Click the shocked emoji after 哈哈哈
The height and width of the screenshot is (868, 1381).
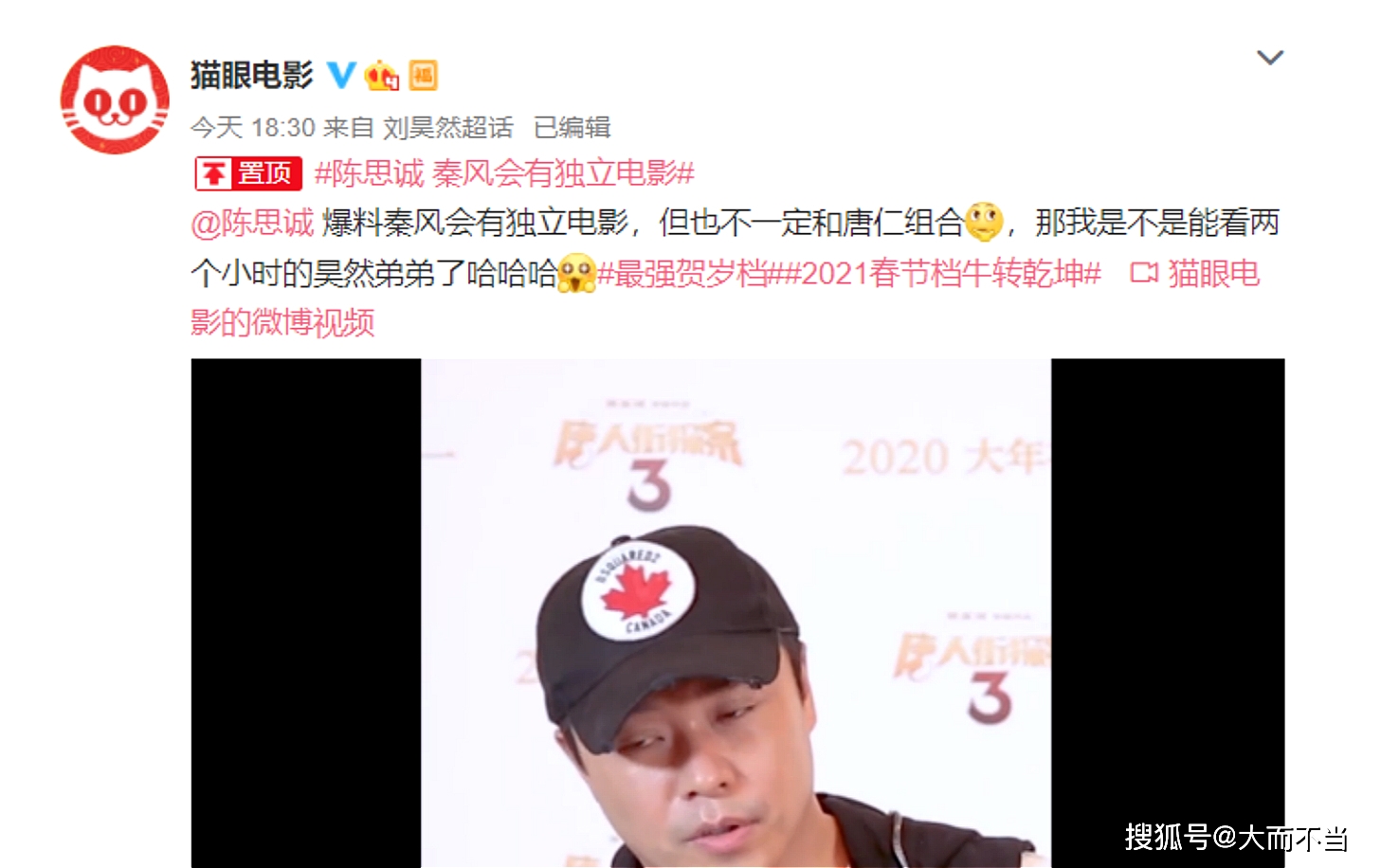click(x=576, y=273)
